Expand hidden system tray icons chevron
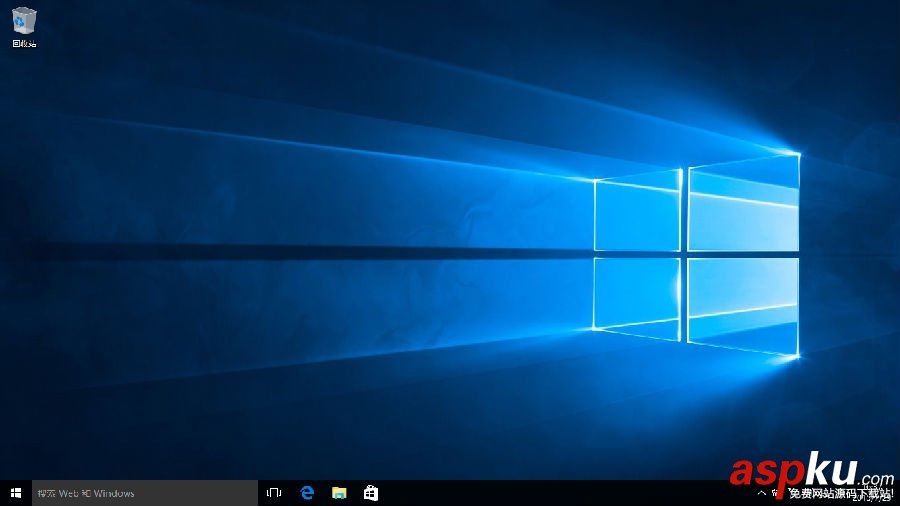This screenshot has width=900, height=506. click(x=762, y=493)
